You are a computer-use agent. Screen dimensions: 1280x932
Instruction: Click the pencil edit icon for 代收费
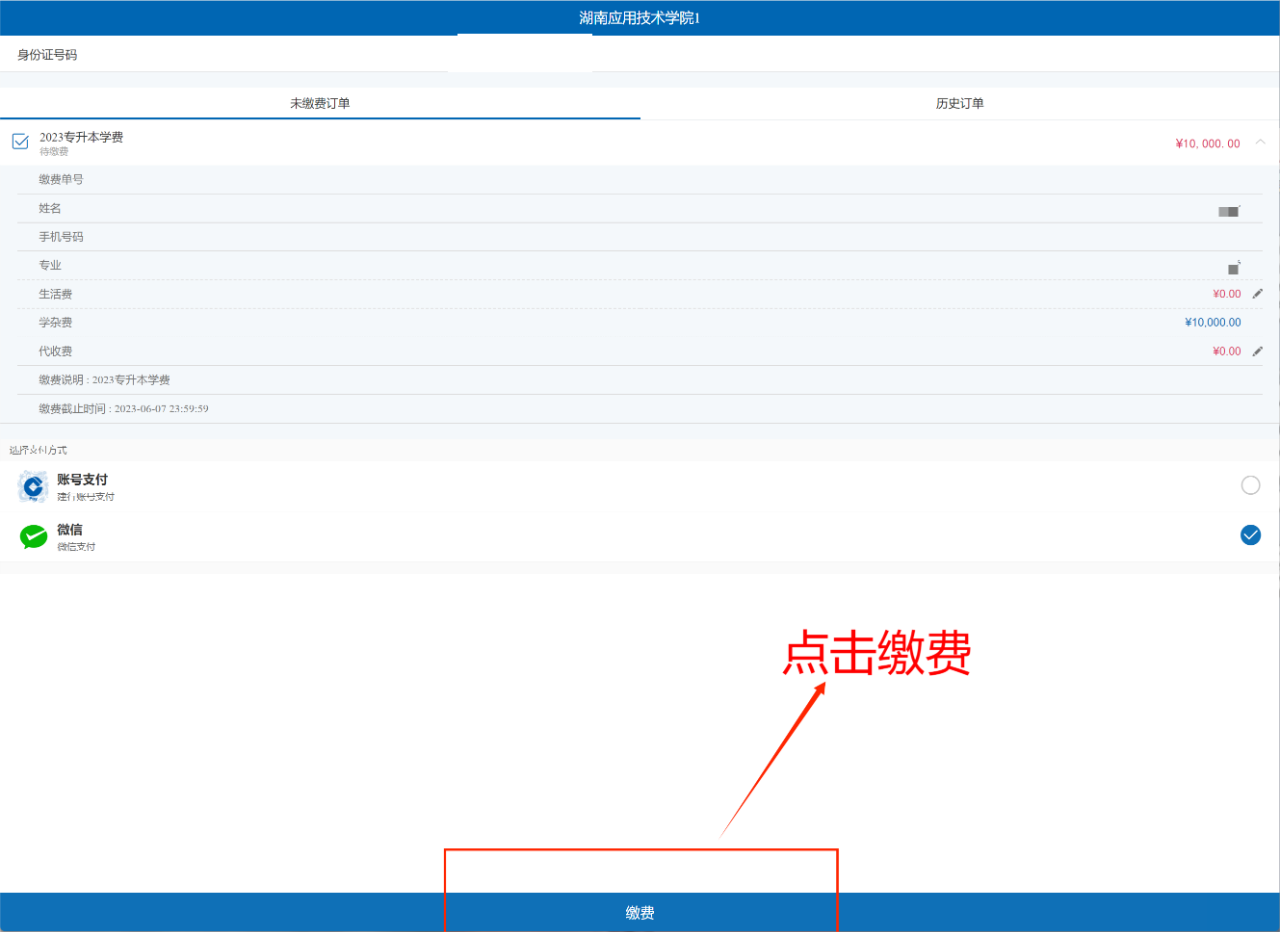coord(1258,351)
